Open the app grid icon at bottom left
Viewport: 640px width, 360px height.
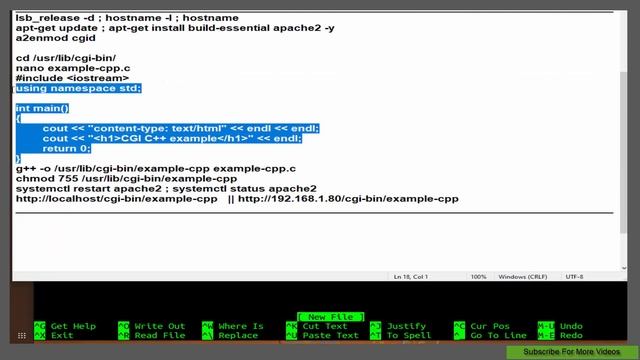(x=22, y=336)
